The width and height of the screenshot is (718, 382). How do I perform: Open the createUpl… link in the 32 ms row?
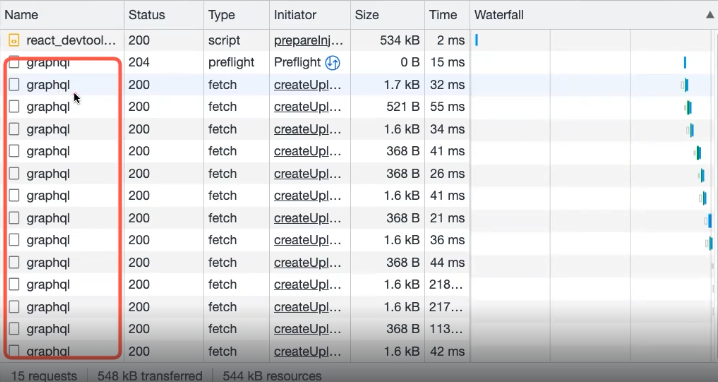308,85
